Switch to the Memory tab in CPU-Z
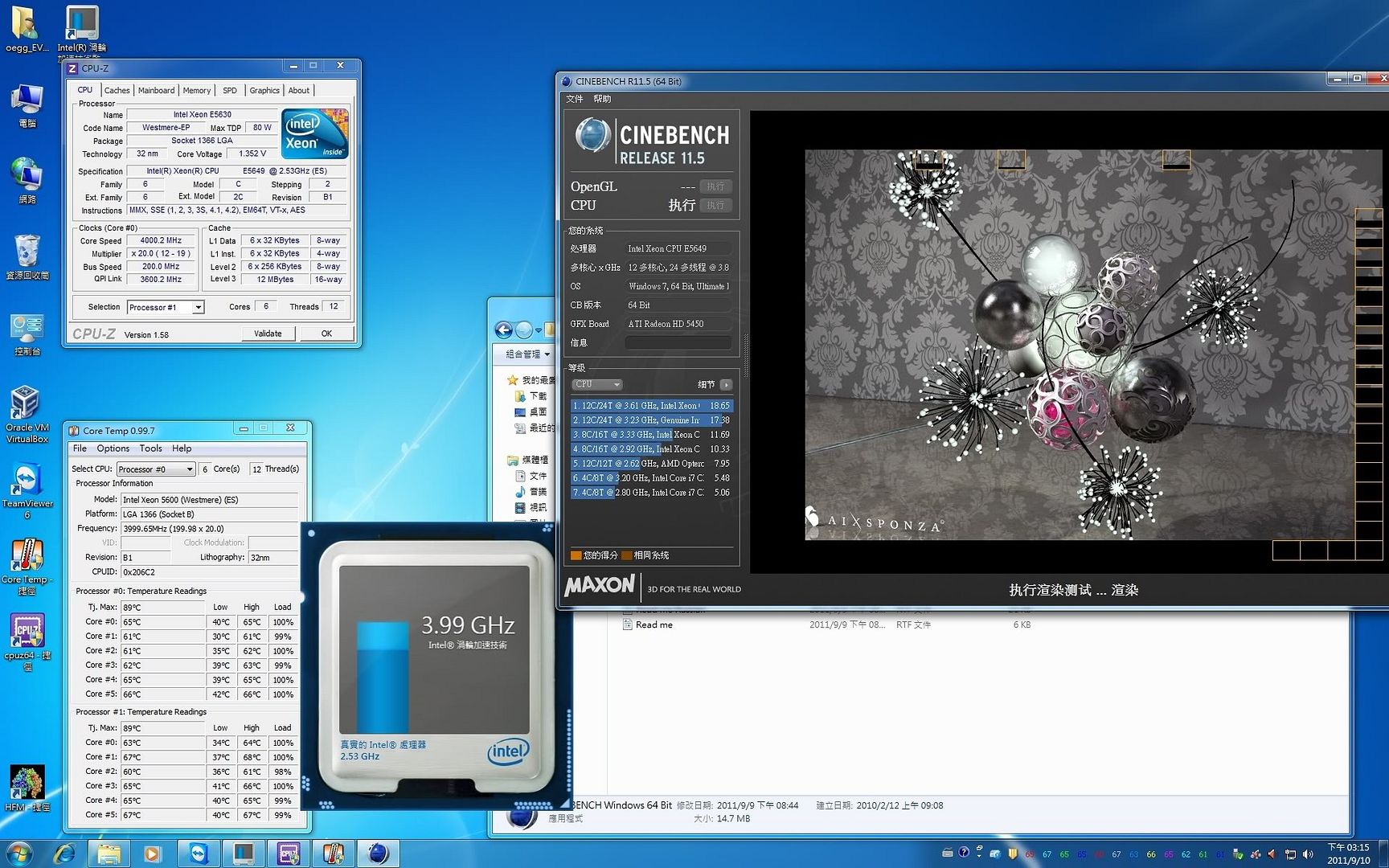 click(196, 91)
